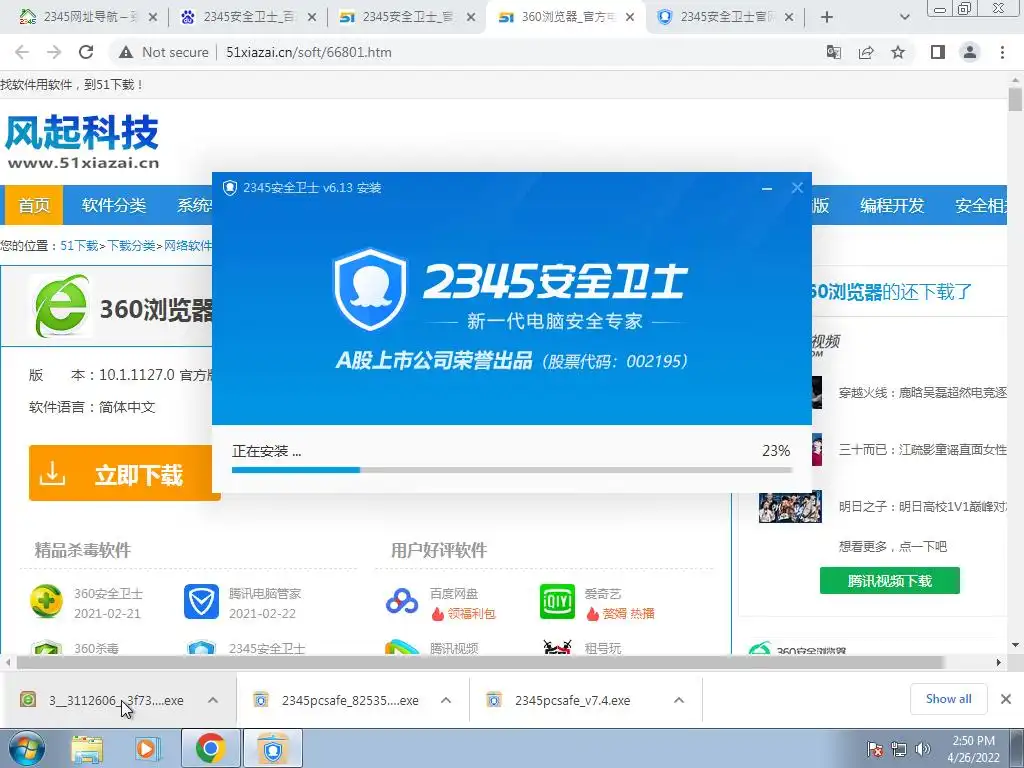This screenshot has height=768, width=1024.
Task: Close the 2345网址导航 tab
Action: [153, 18]
